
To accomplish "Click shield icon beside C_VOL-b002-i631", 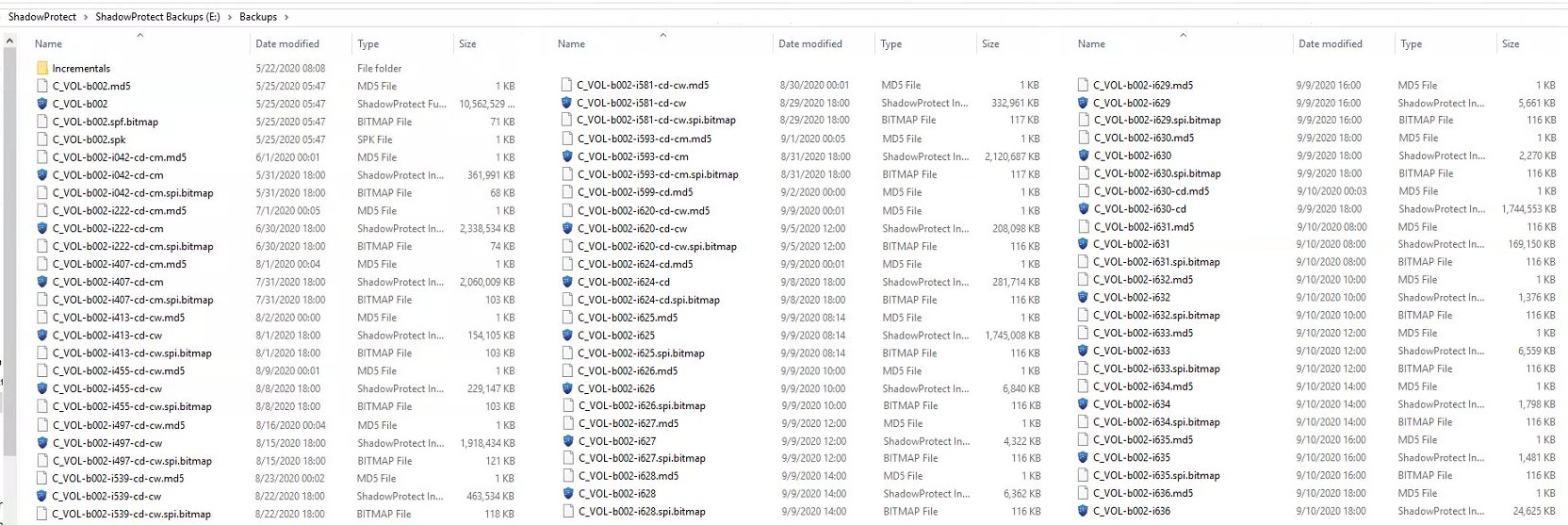I will pos(1083,244).
